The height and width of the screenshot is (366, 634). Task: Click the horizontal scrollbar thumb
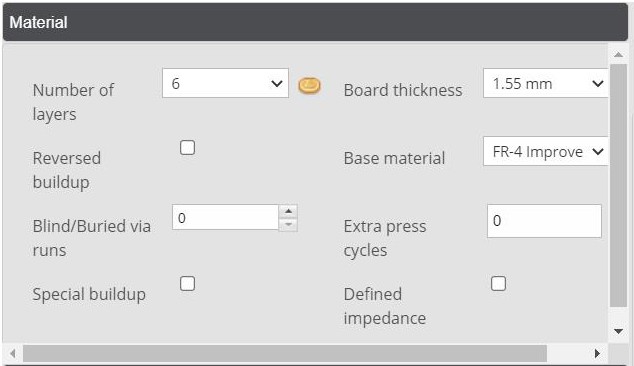pos(285,353)
